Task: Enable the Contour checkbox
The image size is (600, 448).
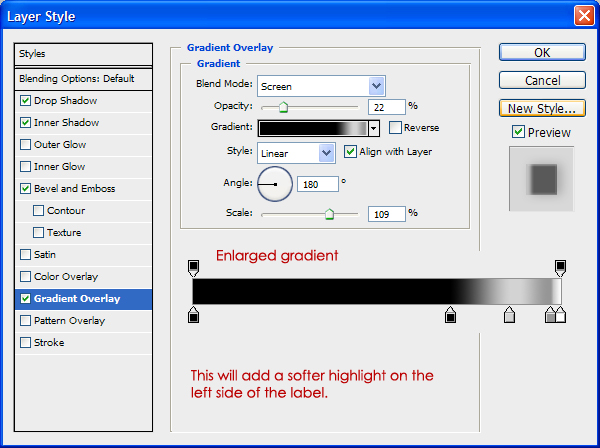Action: click(x=38, y=211)
